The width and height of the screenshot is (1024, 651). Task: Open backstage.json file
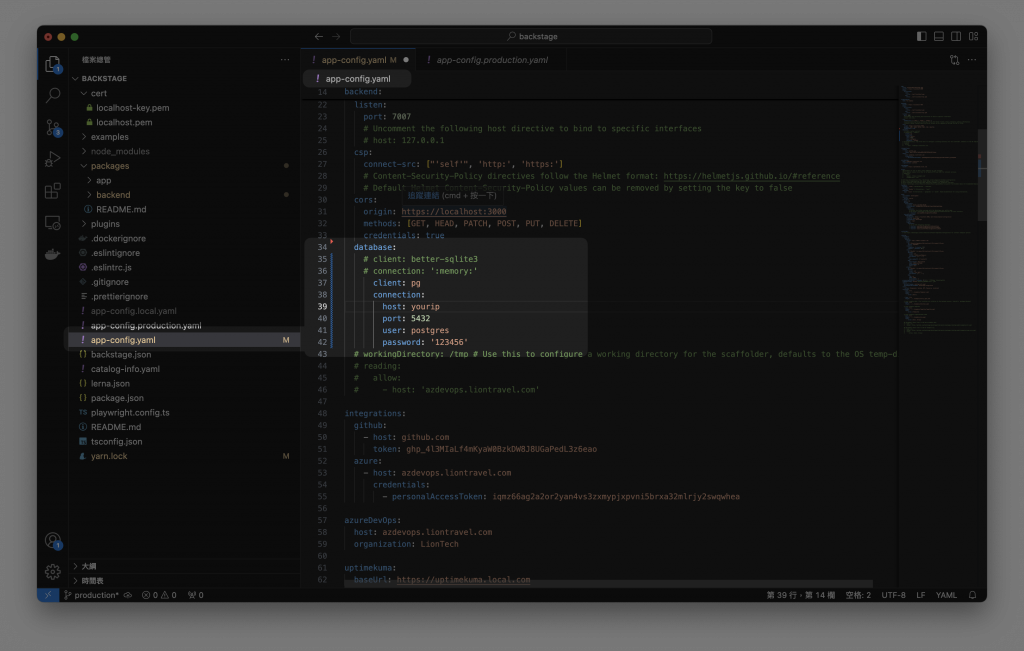[x=121, y=355]
